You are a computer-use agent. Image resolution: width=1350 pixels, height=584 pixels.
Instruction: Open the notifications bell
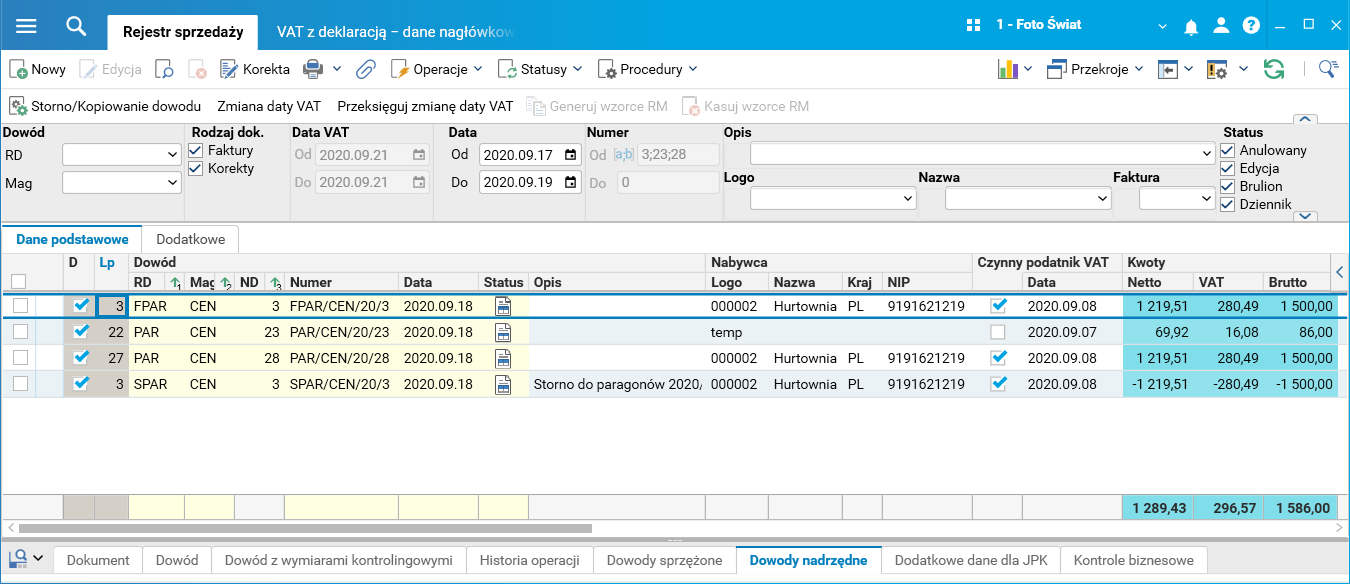[x=1191, y=27]
